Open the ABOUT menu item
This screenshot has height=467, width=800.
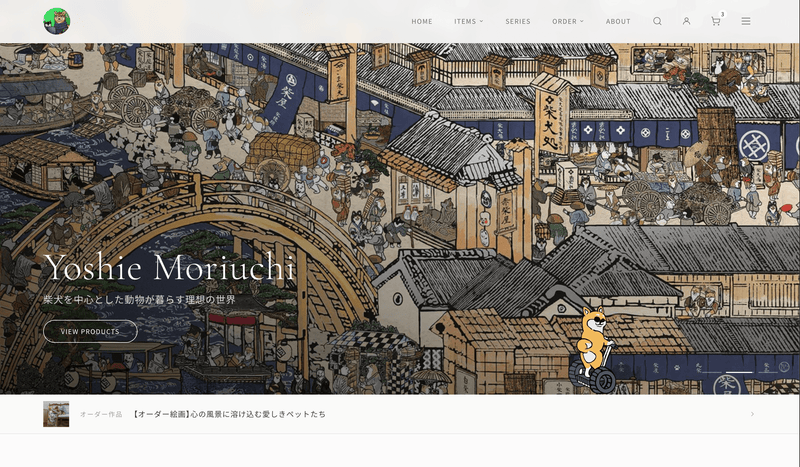point(618,21)
